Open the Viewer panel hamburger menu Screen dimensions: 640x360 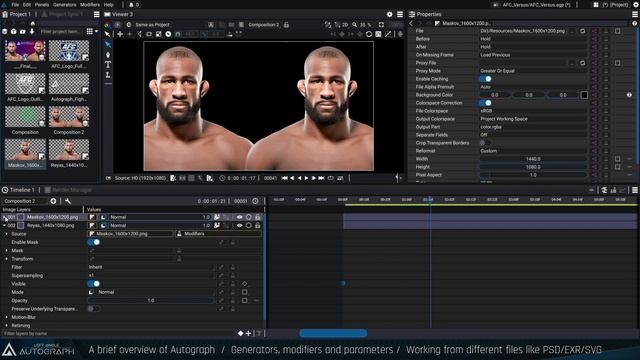[400, 14]
